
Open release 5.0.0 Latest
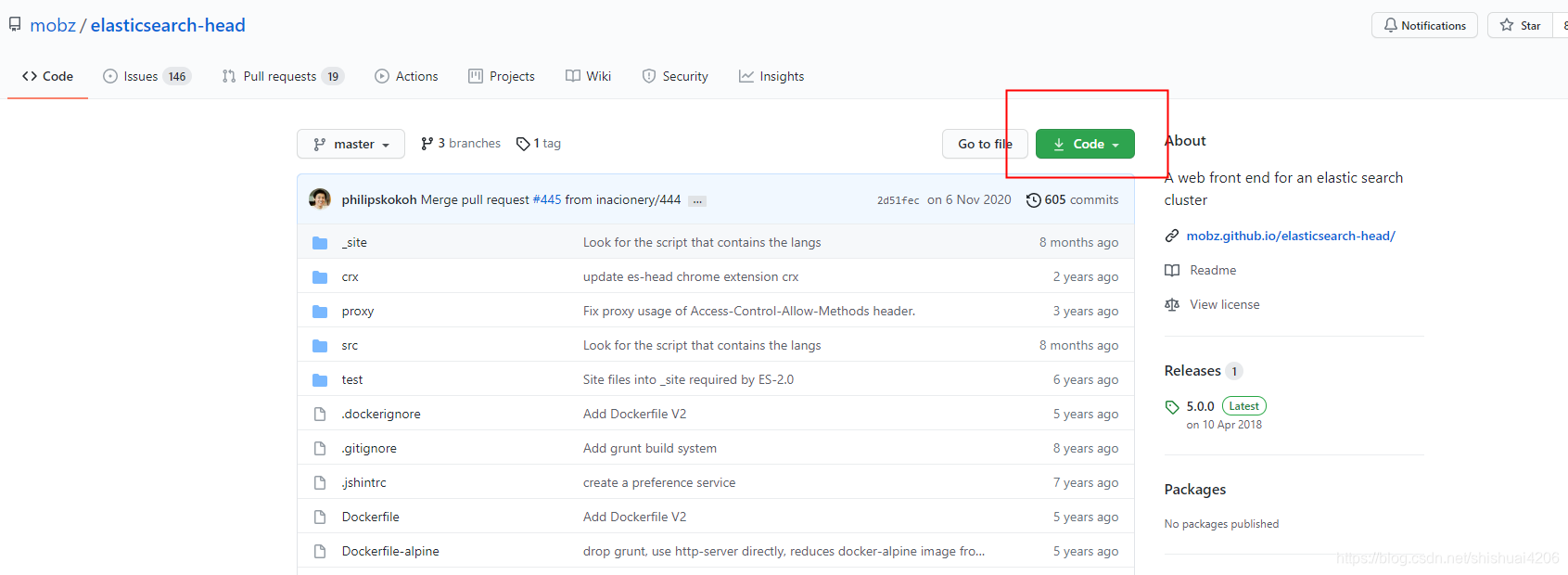click(x=1226, y=406)
